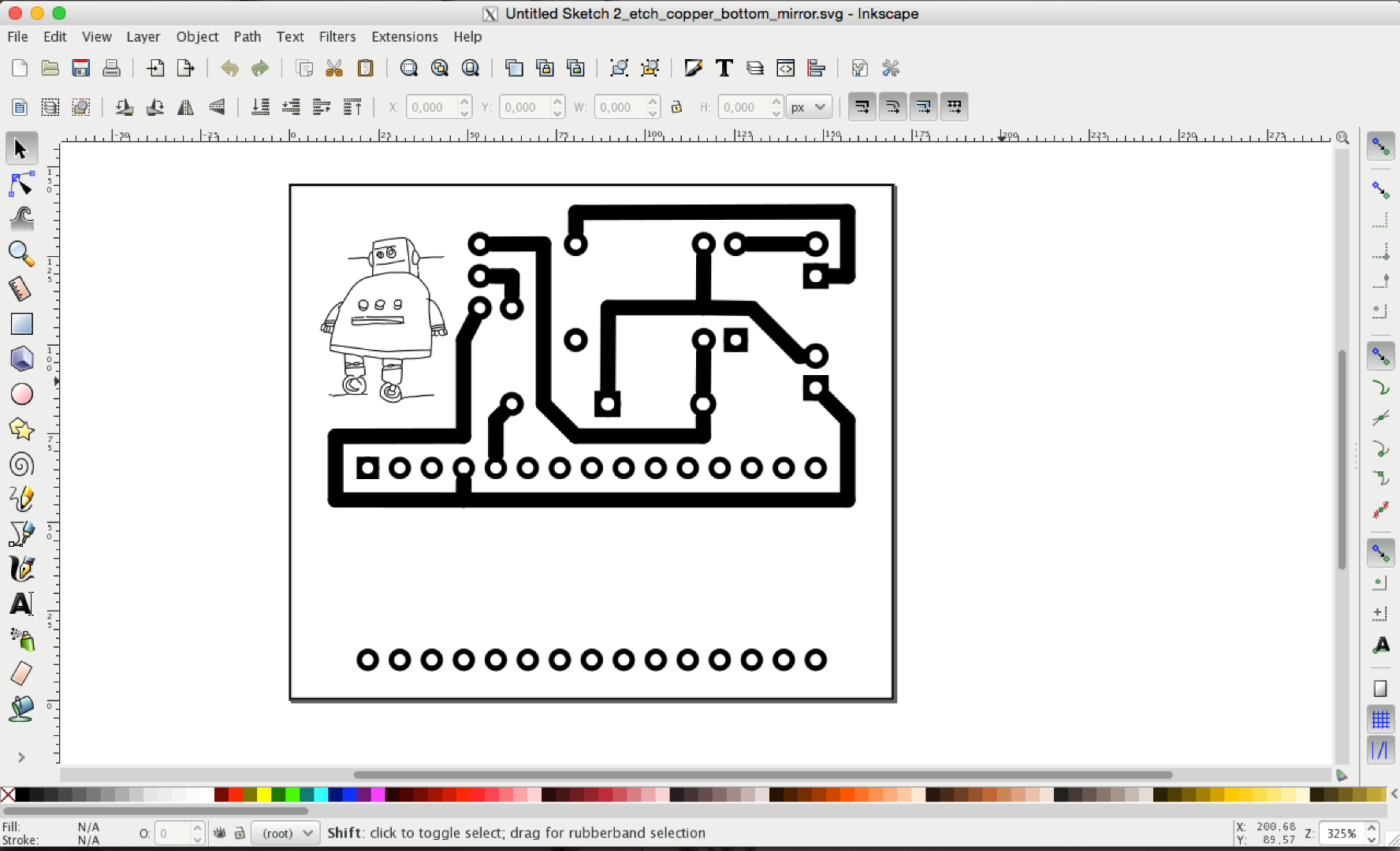
Task: Lock the width to height ratio
Action: point(676,106)
